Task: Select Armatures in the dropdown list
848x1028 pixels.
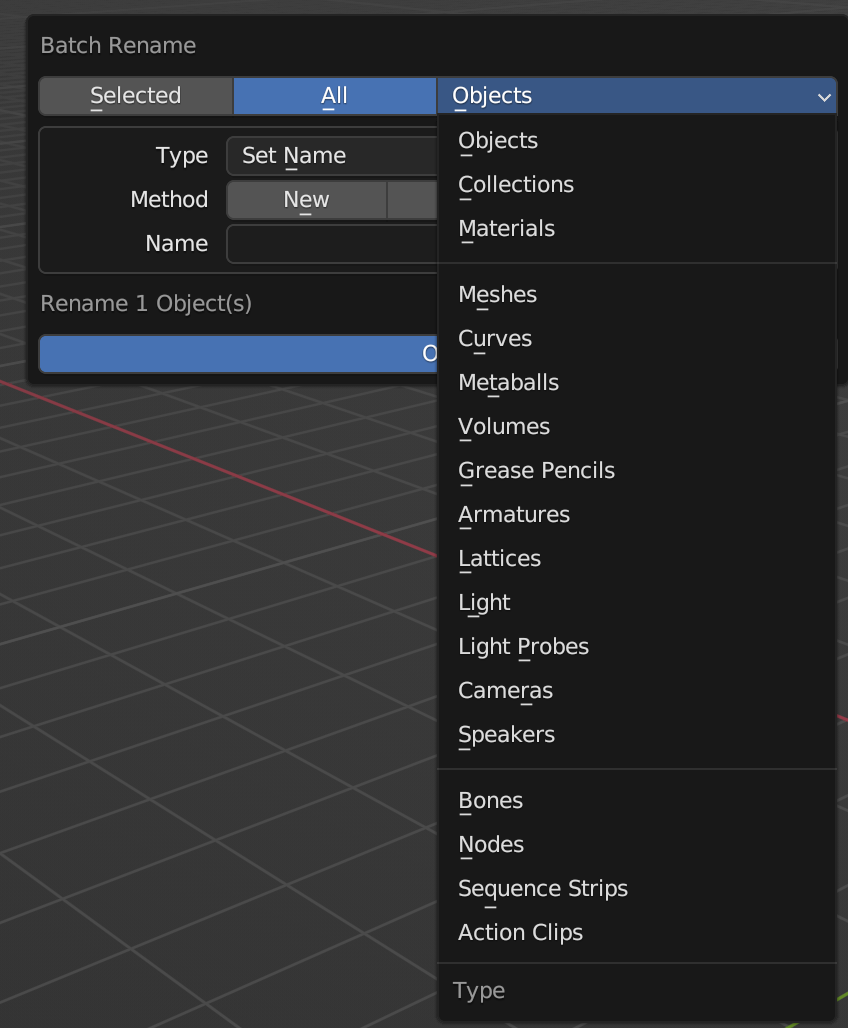Action: pos(514,515)
